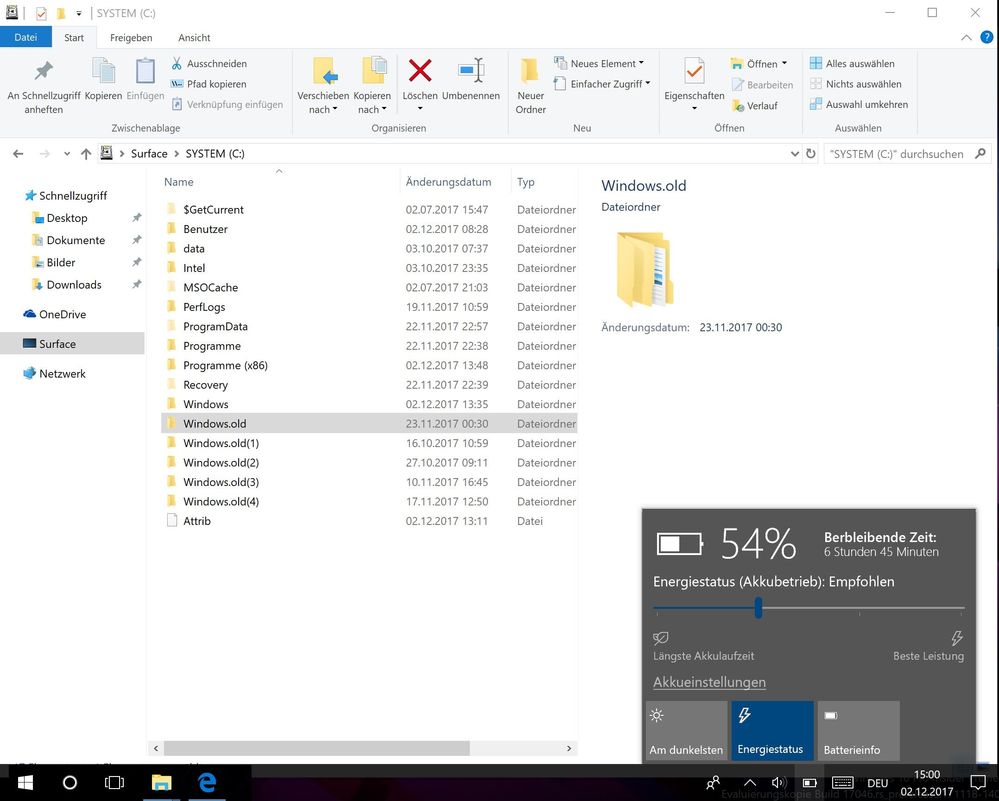999x801 pixels.
Task: Expand the Öffnen dropdown arrow
Action: click(784, 63)
